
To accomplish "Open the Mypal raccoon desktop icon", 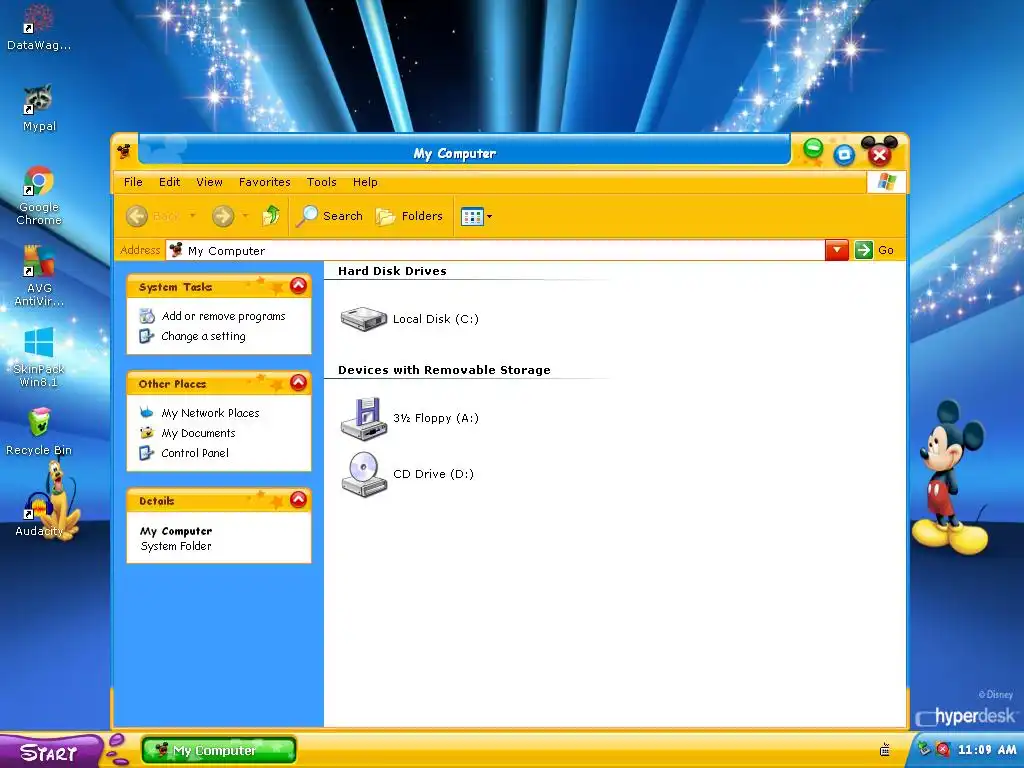I will coord(39,107).
